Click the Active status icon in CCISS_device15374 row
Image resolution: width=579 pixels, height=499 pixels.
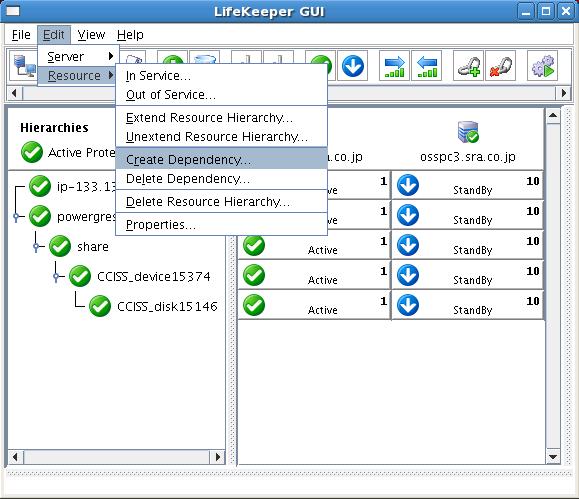click(x=254, y=275)
